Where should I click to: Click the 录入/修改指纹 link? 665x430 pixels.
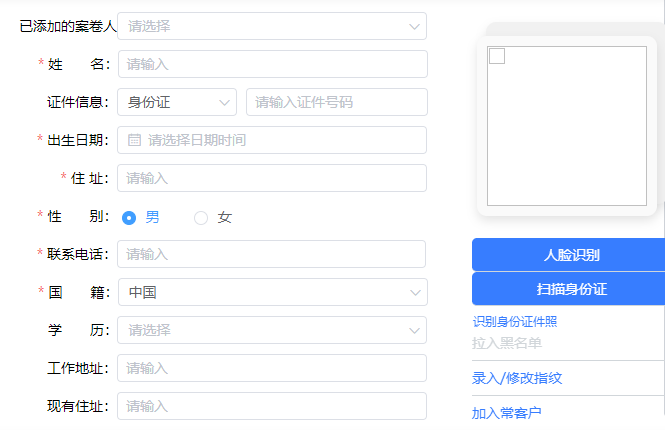tap(517, 378)
